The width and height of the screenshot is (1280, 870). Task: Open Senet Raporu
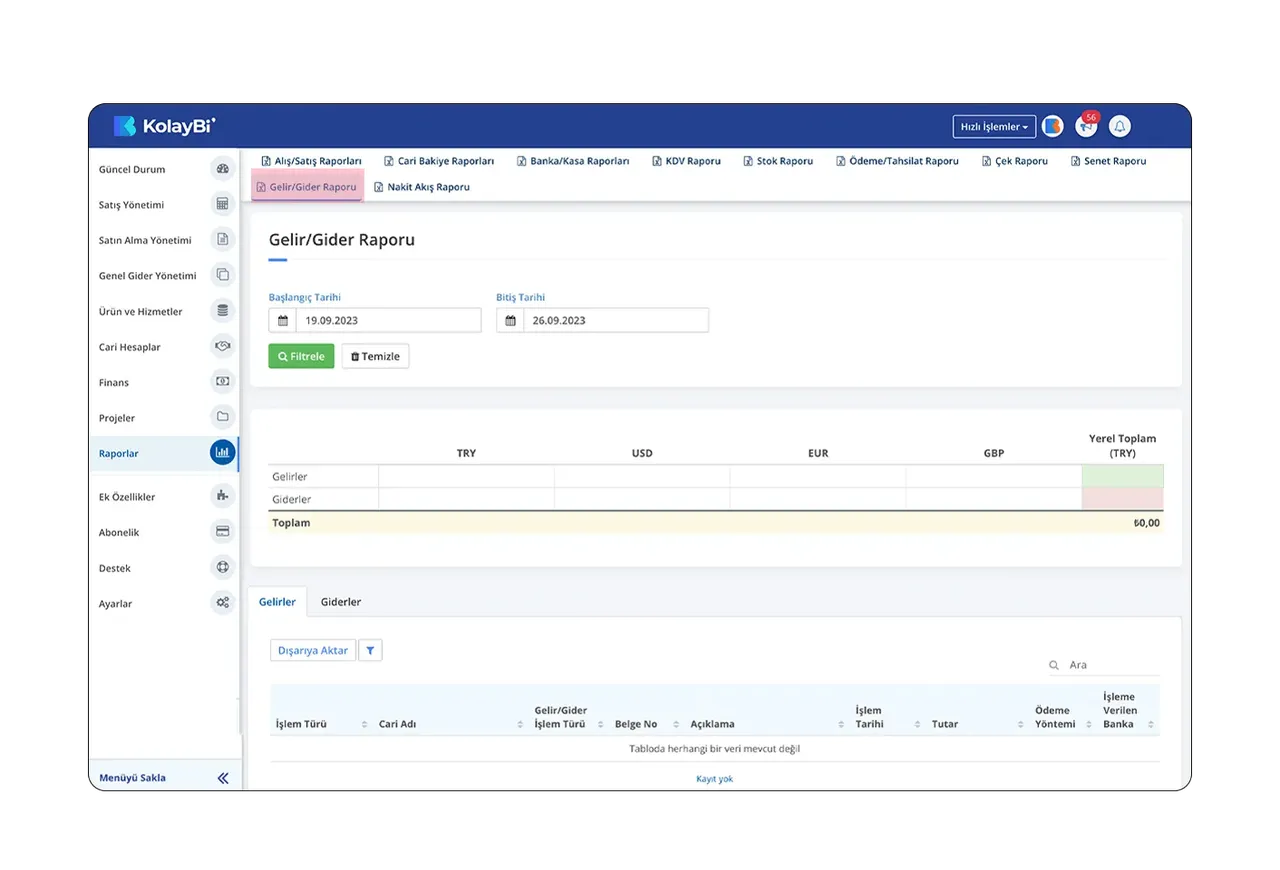pyautogui.click(x=1108, y=161)
